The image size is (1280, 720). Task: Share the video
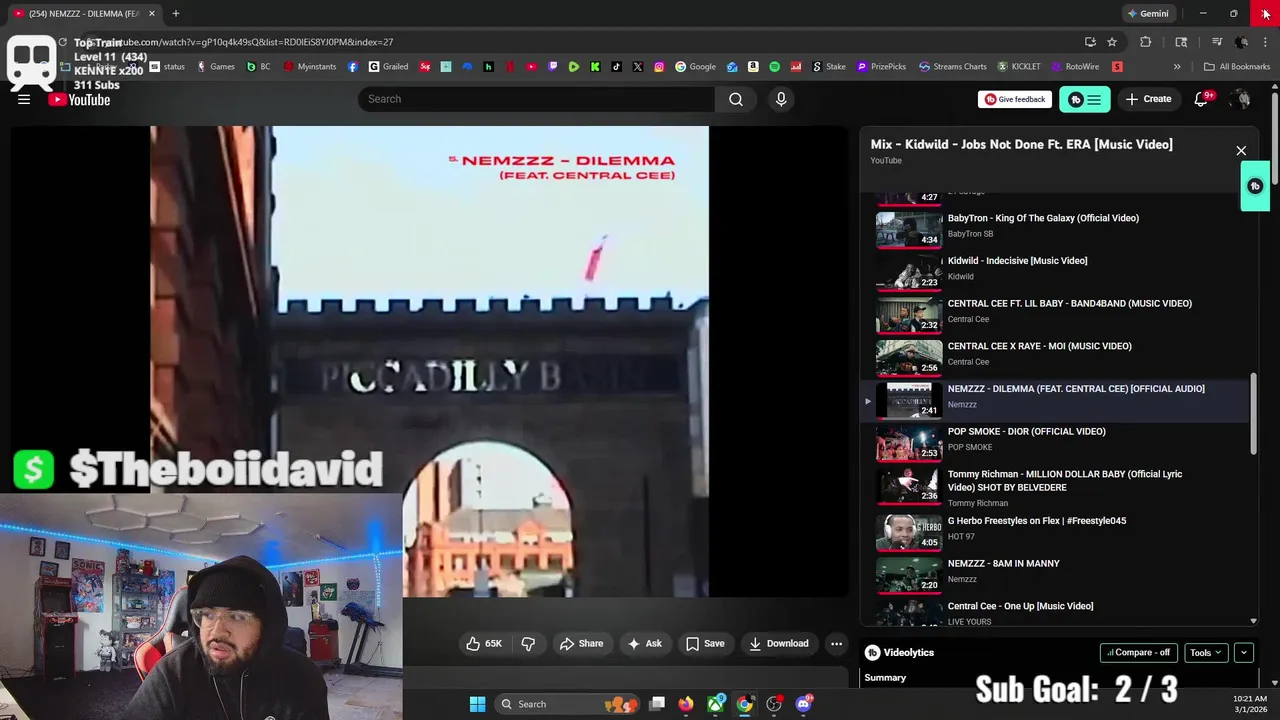[x=581, y=644]
